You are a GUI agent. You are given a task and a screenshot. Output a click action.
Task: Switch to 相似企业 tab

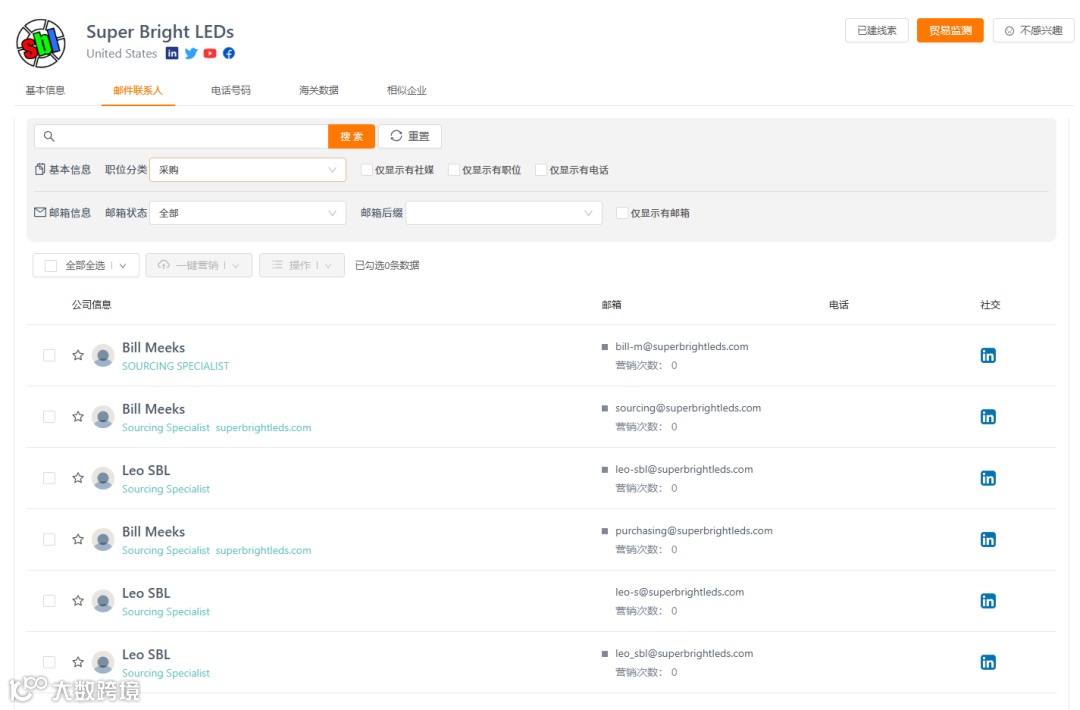406,90
